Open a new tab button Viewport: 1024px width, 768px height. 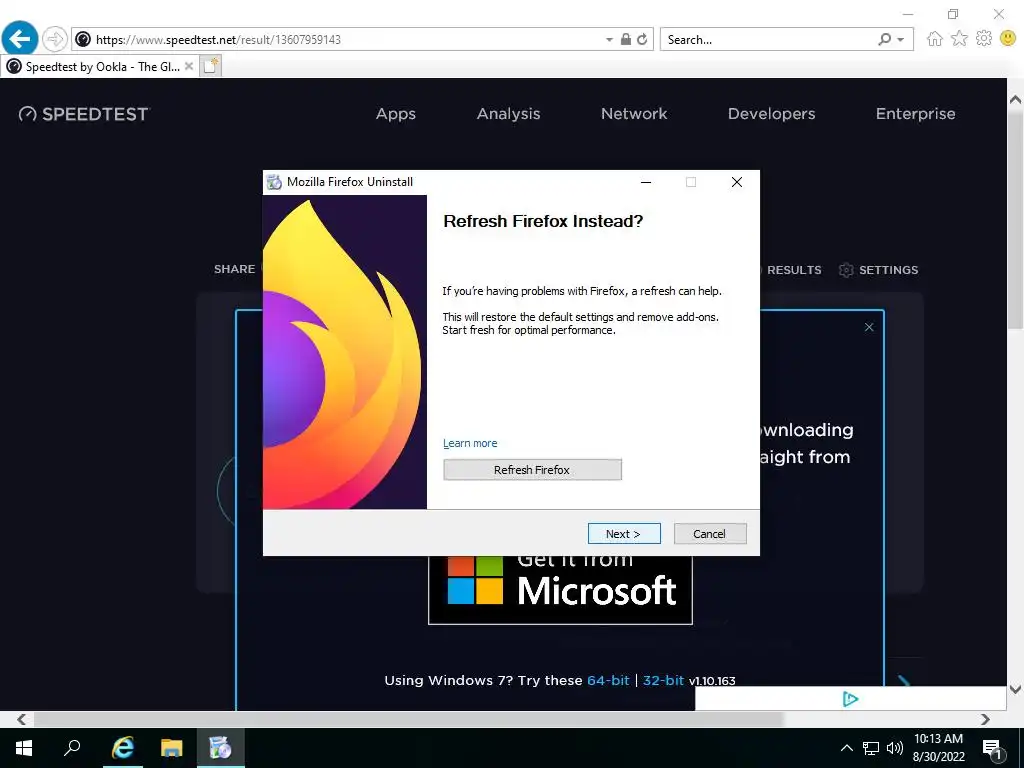211,66
